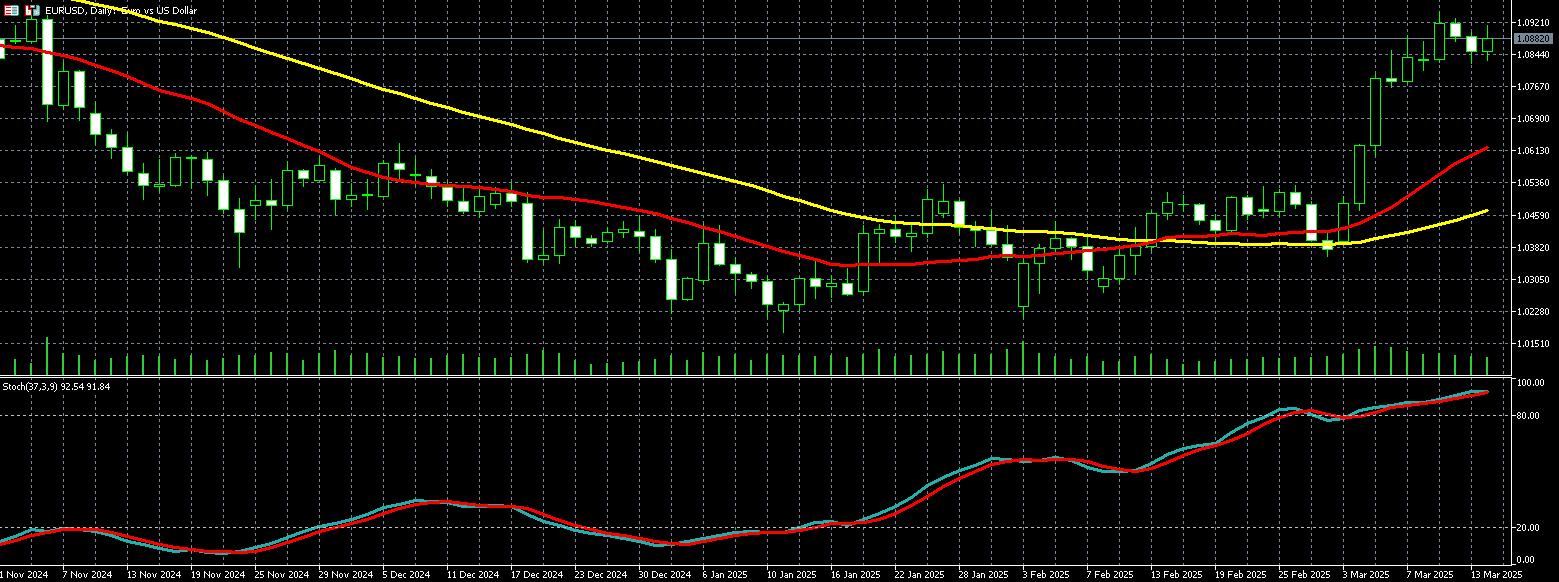Click the EURUSD, Daily chart title
1559x582 pixels.
[x=120, y=10]
